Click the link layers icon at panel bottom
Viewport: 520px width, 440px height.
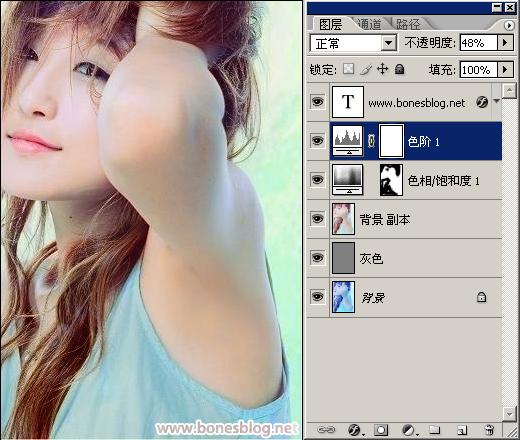point(326,430)
